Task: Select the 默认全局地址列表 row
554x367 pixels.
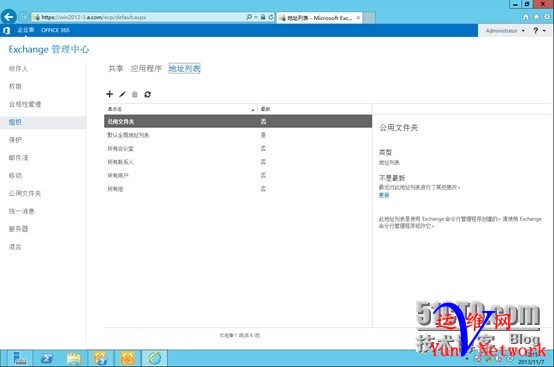Action: pyautogui.click(x=238, y=135)
